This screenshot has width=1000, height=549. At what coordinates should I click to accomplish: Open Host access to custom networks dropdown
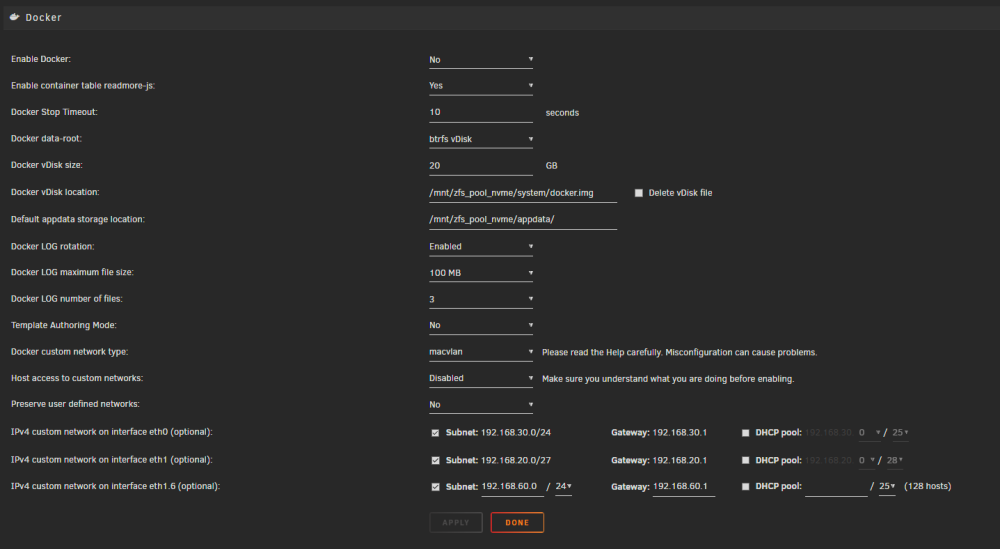(x=481, y=378)
